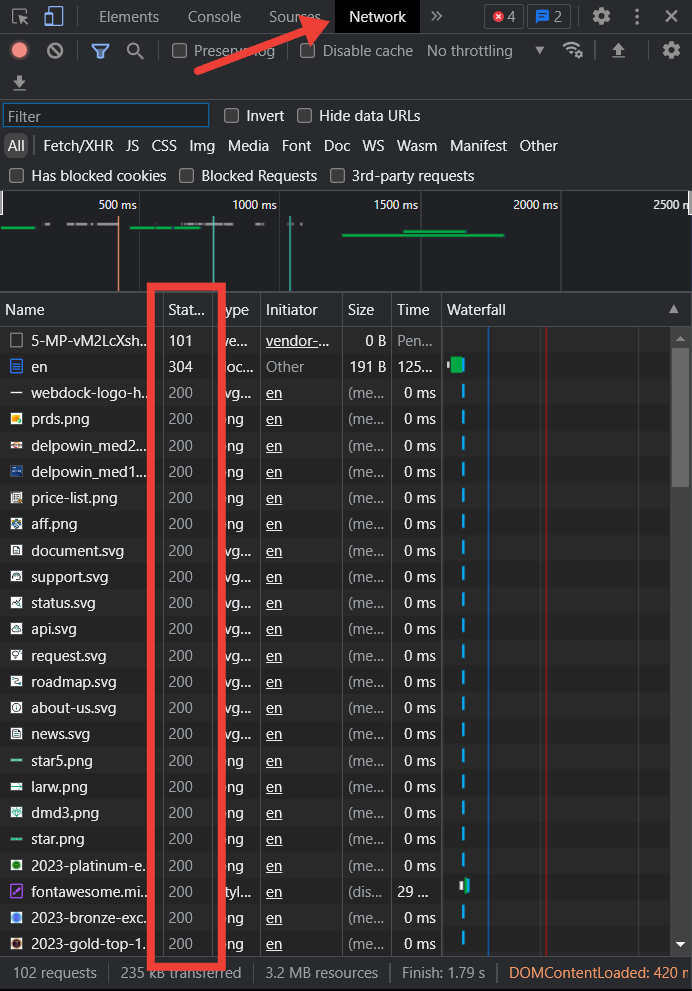This screenshot has width=692, height=991.
Task: Click the inspect element selector icon
Action: pyautogui.click(x=21, y=16)
